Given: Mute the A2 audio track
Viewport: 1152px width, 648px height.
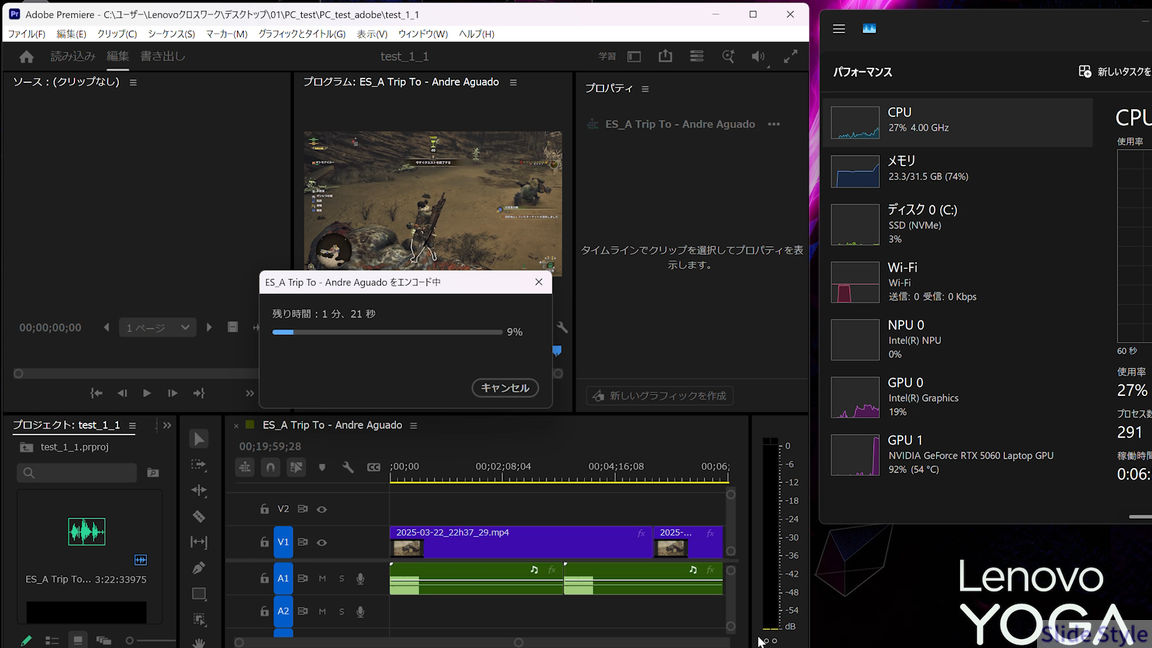Looking at the screenshot, I should click(x=322, y=611).
